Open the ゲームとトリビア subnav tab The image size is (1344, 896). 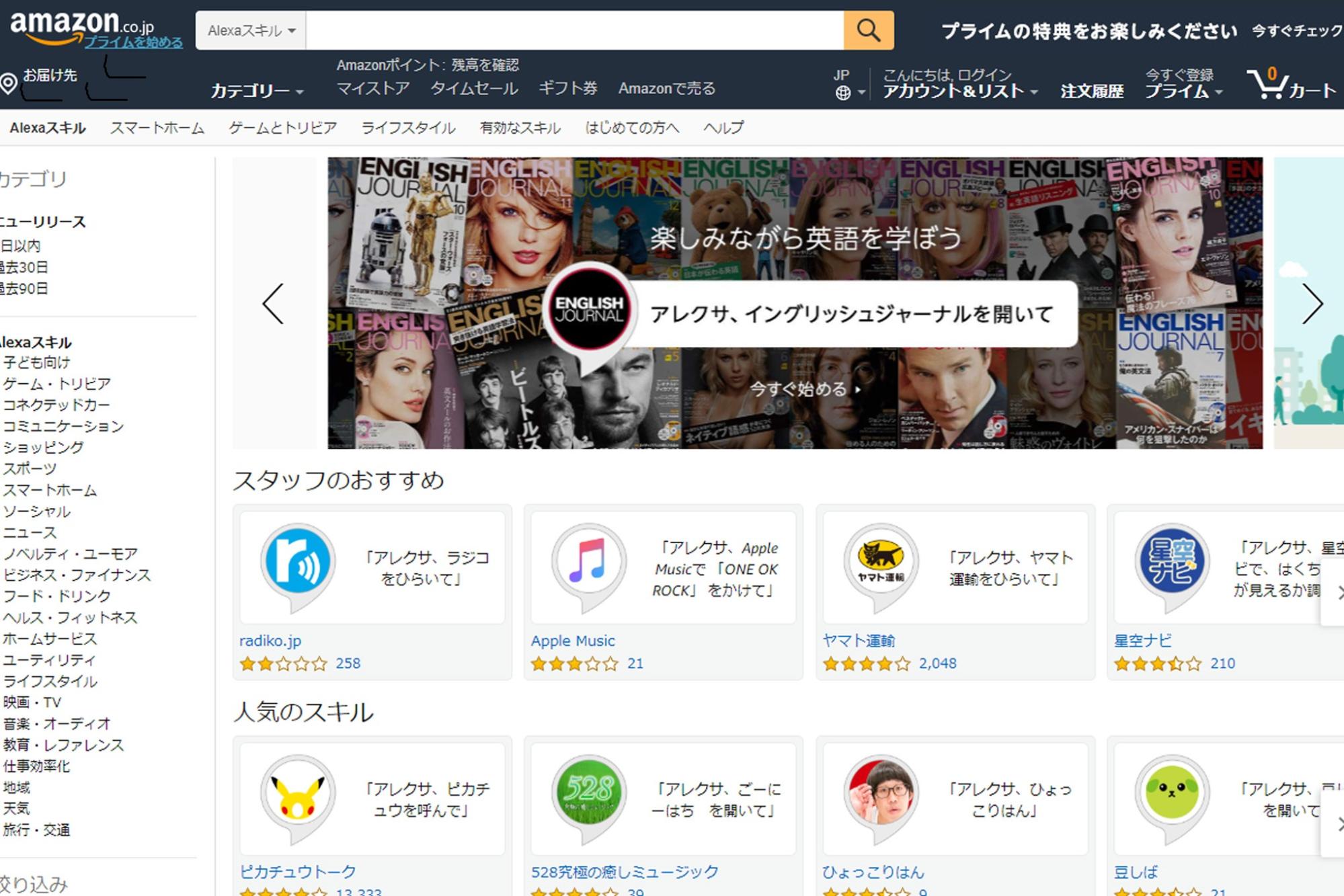[283, 128]
